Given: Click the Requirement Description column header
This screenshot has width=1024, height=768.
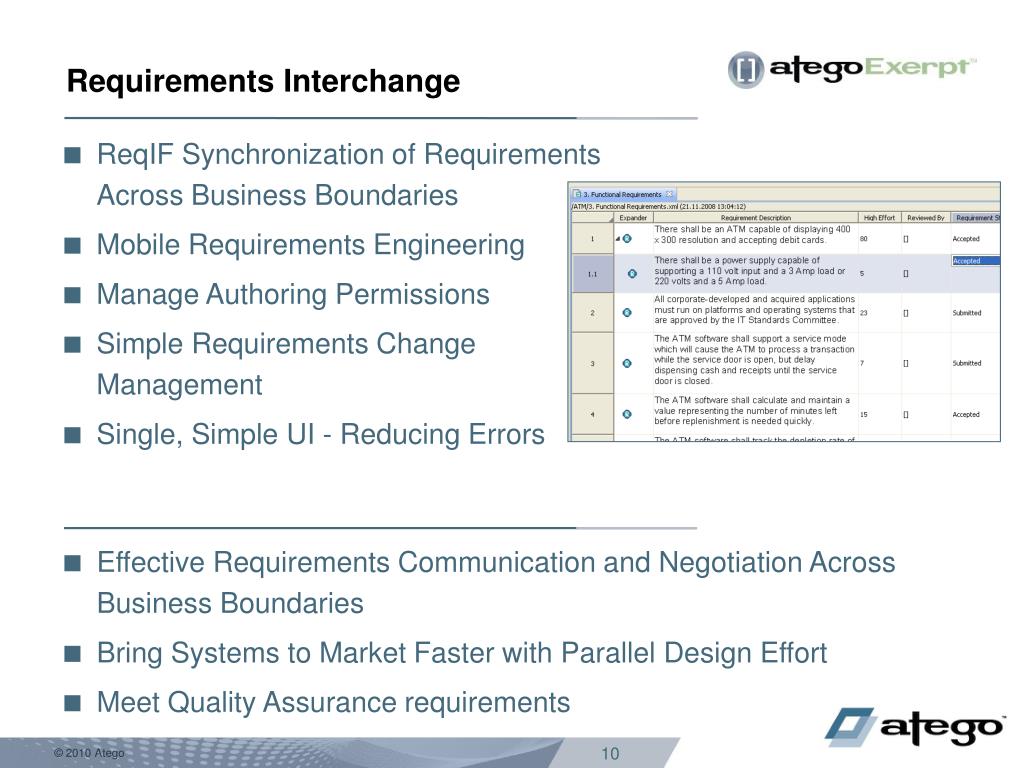Looking at the screenshot, I should point(756,217).
